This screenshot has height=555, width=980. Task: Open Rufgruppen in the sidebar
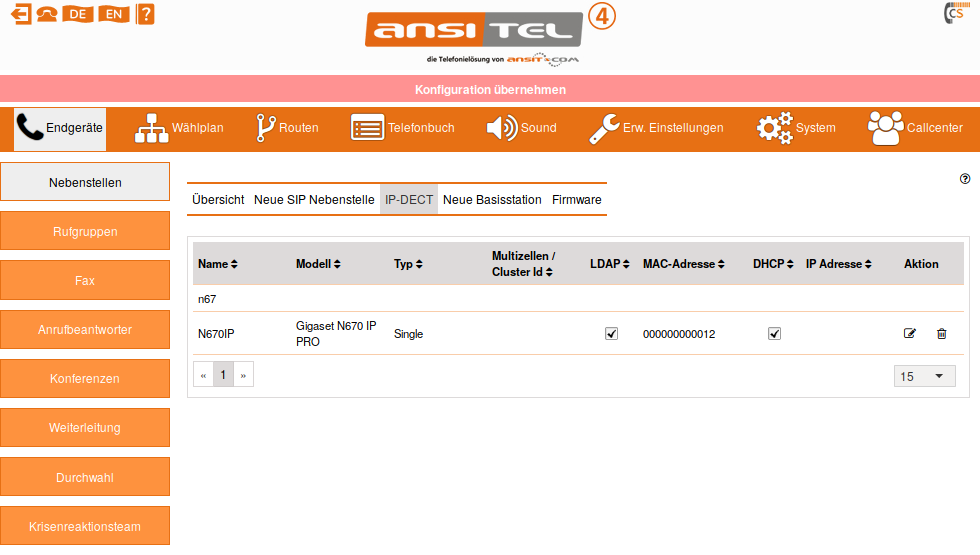(x=85, y=231)
